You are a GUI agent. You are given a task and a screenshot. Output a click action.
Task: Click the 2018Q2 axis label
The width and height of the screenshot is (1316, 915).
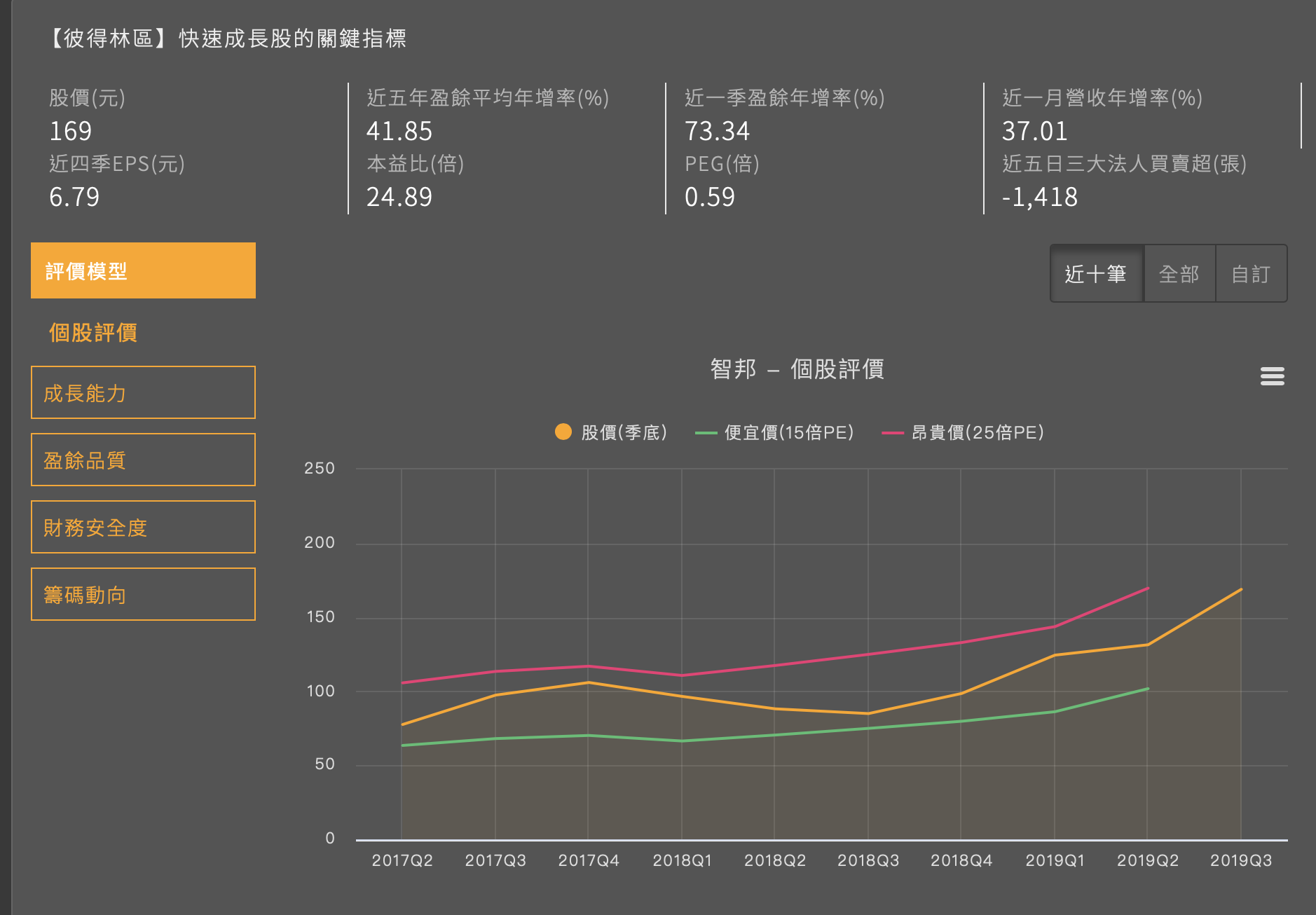coord(775,860)
